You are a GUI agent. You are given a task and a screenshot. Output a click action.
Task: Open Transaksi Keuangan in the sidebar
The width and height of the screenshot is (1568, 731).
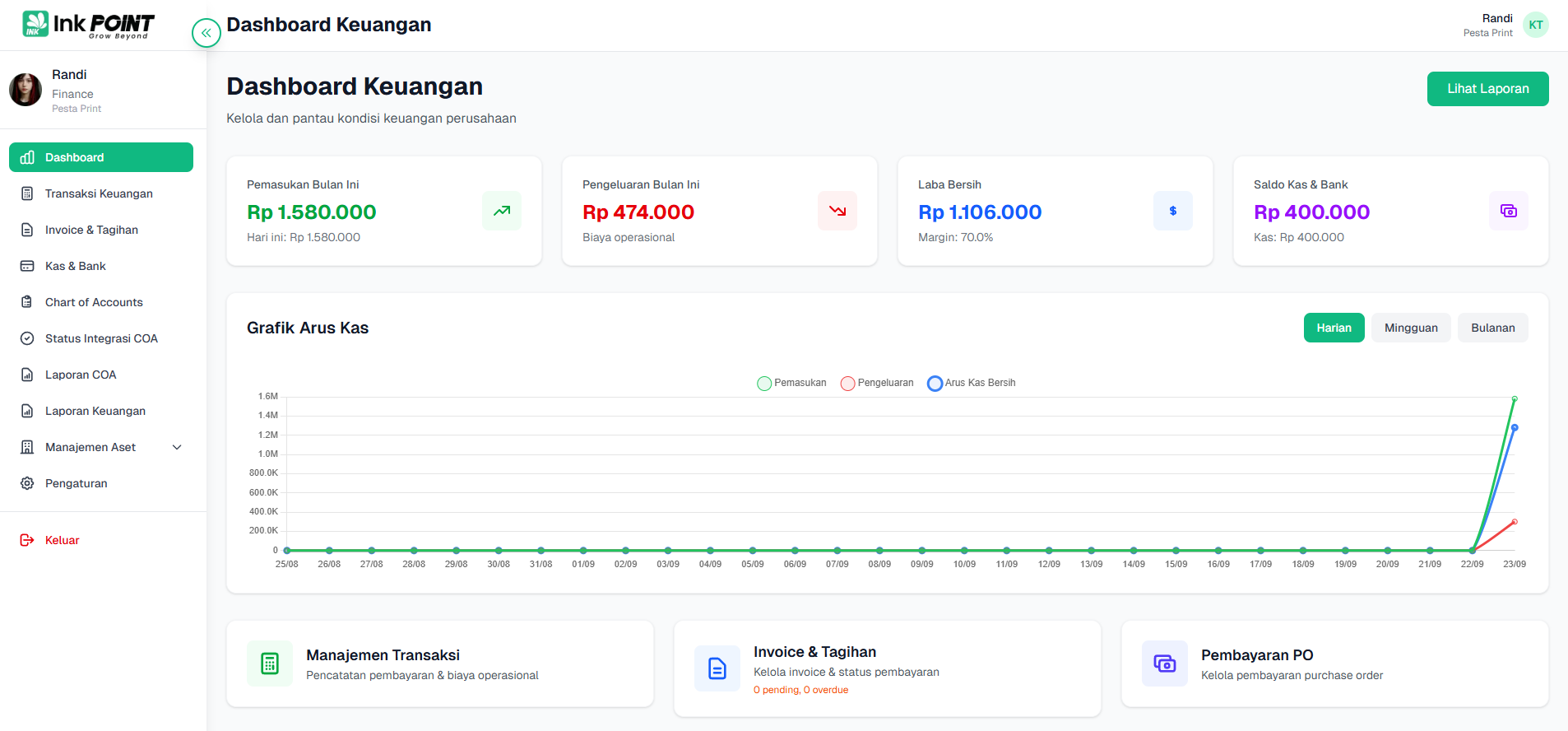coord(99,193)
